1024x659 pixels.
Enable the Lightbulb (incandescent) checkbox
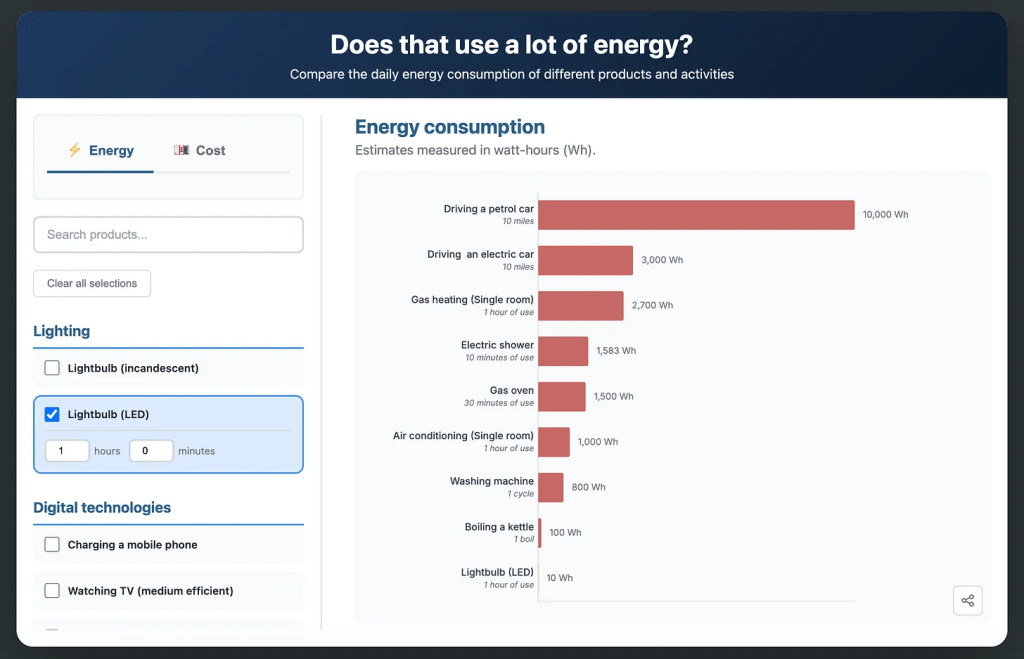click(x=52, y=368)
